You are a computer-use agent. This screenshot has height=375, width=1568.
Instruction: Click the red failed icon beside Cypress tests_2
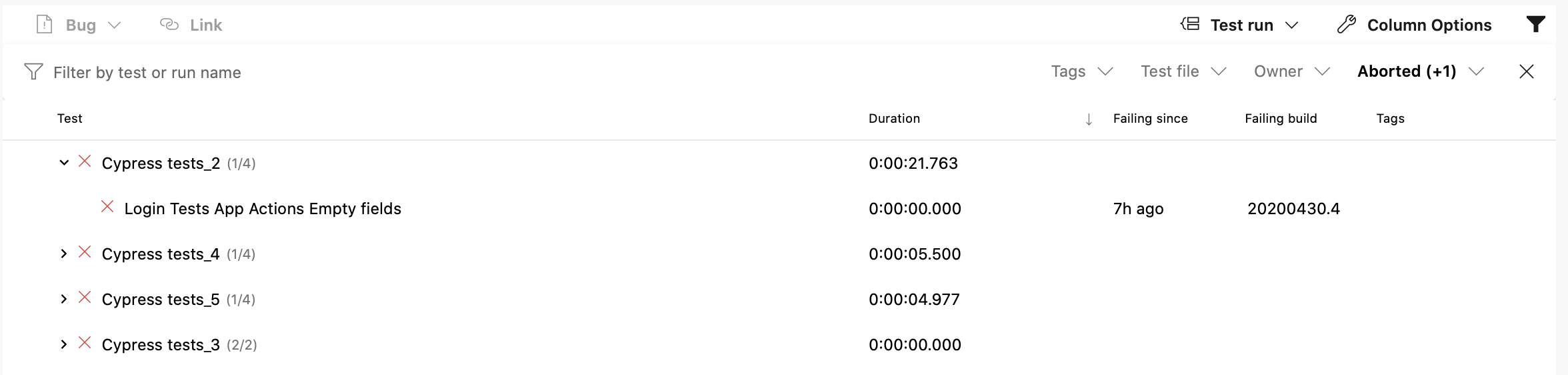(85, 161)
